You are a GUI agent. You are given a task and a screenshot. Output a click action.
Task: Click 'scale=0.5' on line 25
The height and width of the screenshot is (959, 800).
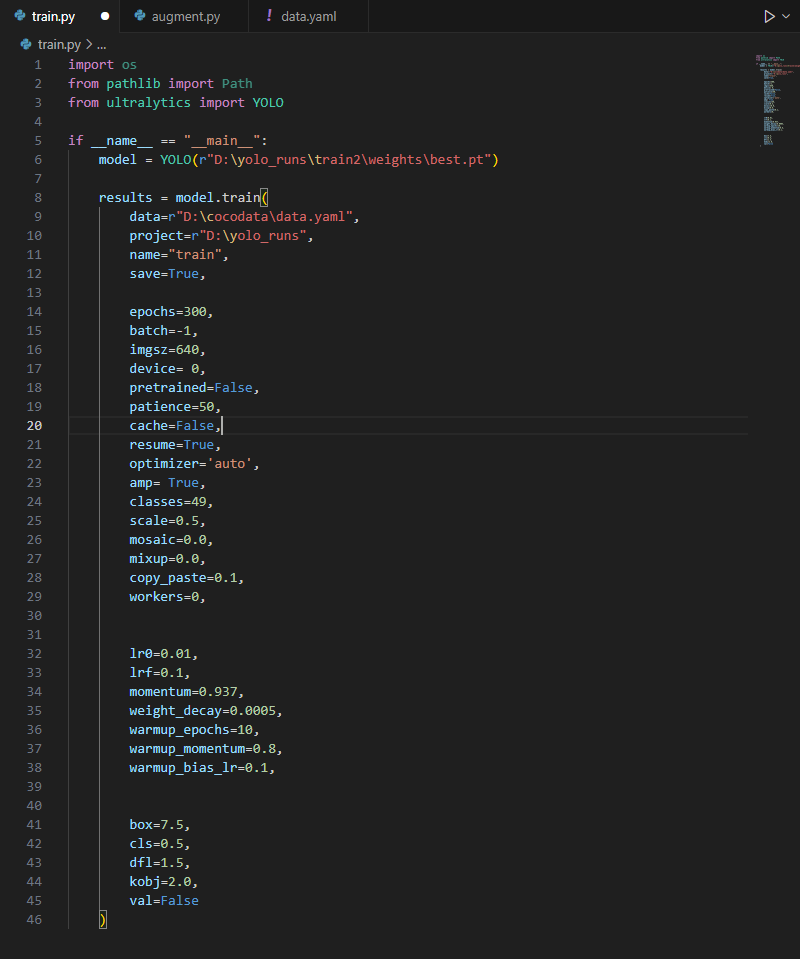tap(164, 520)
